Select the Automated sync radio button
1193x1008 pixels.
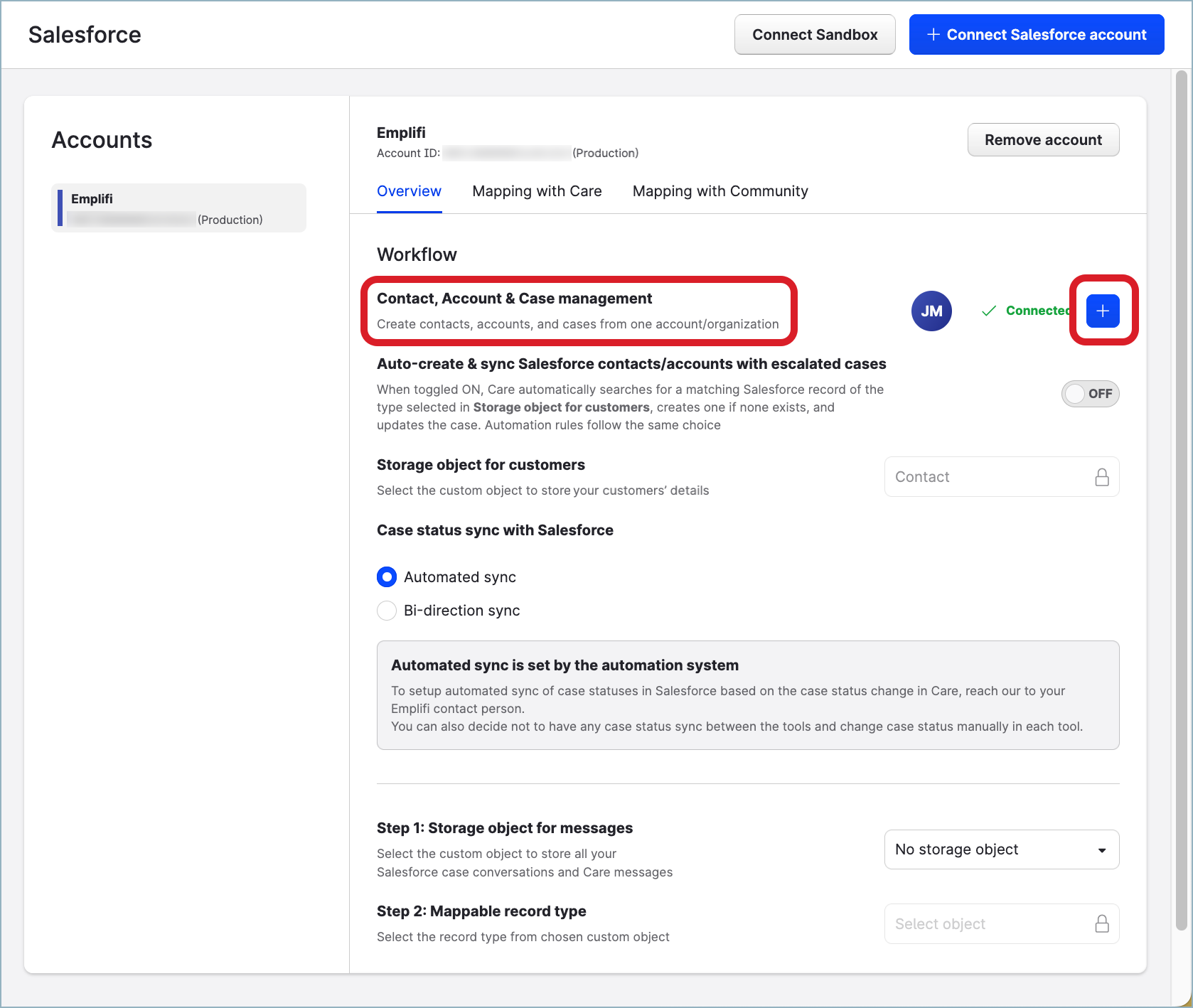click(387, 577)
